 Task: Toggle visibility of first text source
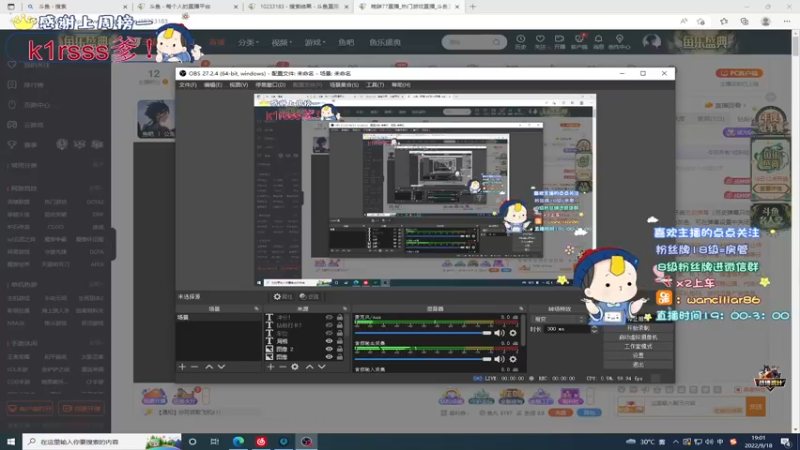point(329,317)
